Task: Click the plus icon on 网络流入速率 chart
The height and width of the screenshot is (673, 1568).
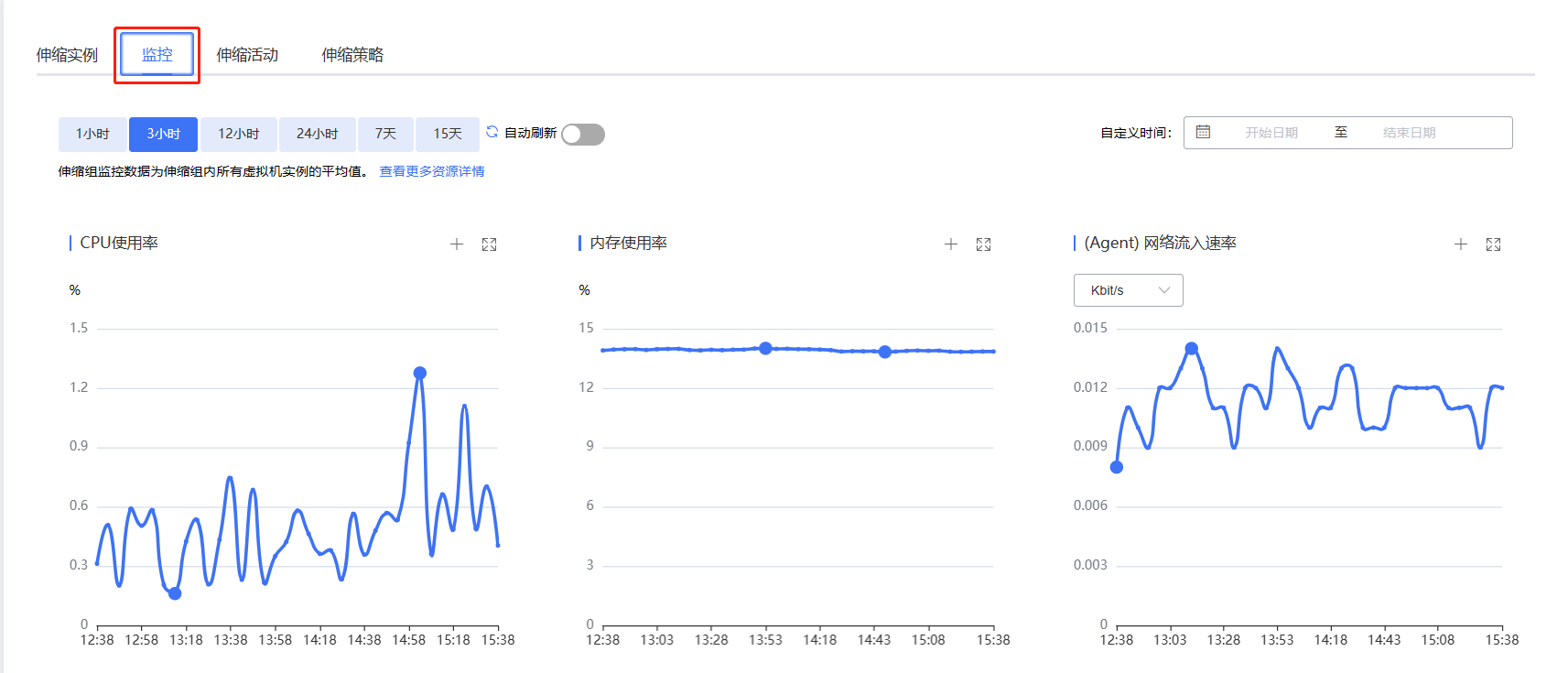Action: tap(1461, 244)
